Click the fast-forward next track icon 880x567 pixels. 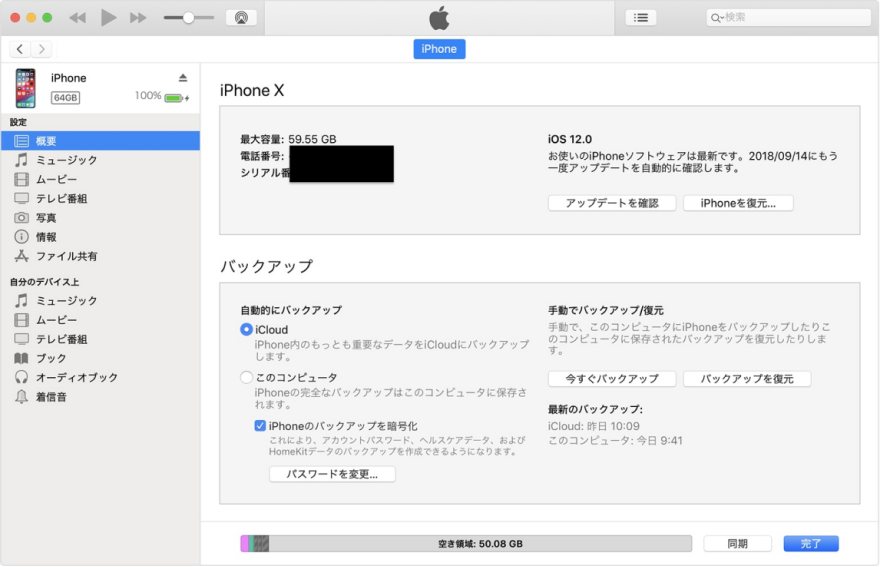pyautogui.click(x=138, y=18)
